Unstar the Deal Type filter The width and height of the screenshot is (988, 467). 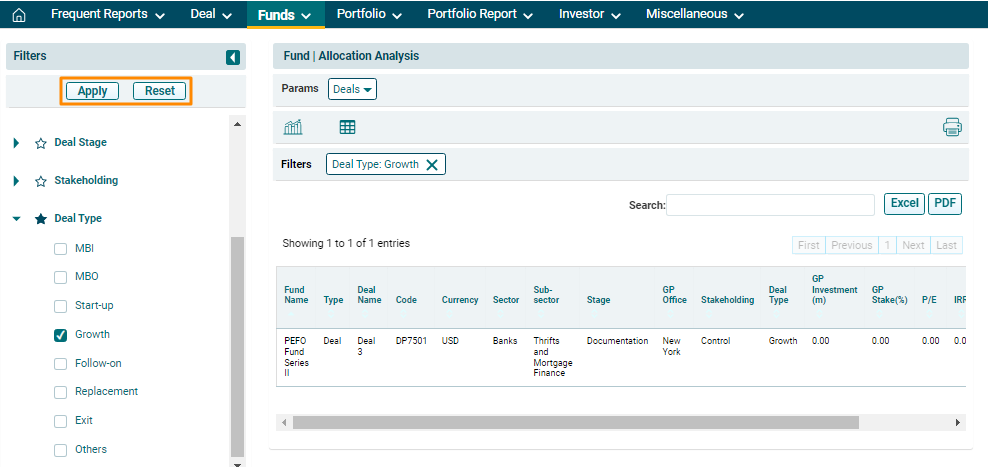point(41,219)
